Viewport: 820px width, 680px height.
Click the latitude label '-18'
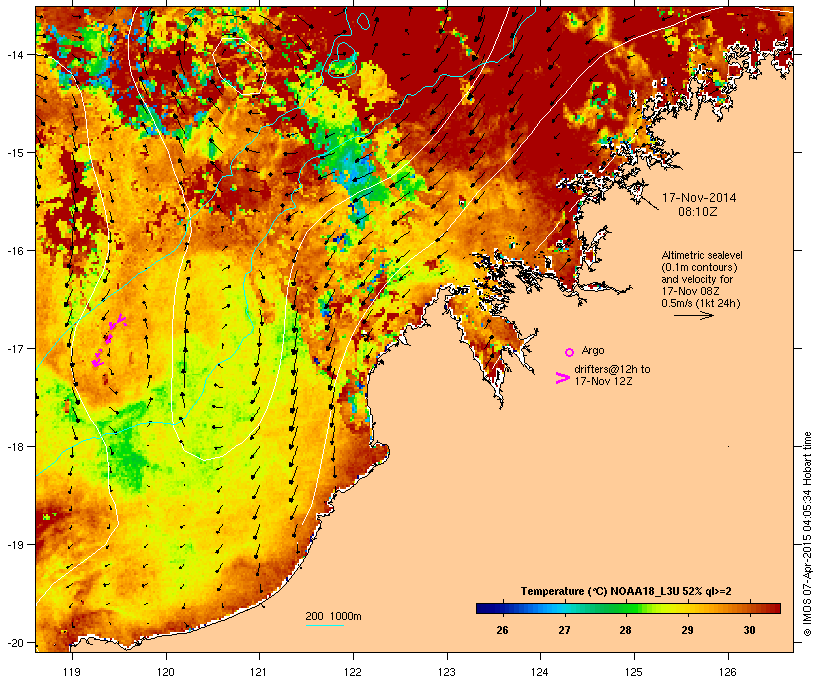pos(14,447)
